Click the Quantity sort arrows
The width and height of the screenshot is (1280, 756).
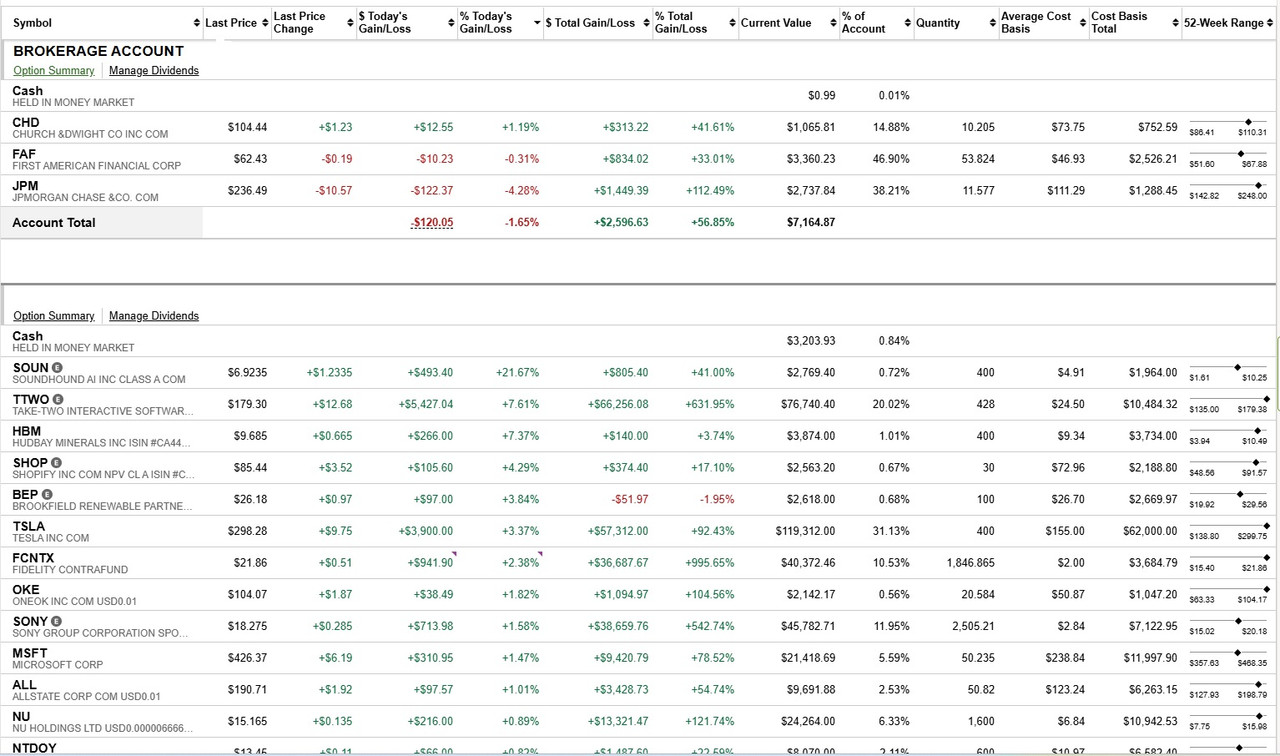pyautogui.click(x=993, y=23)
